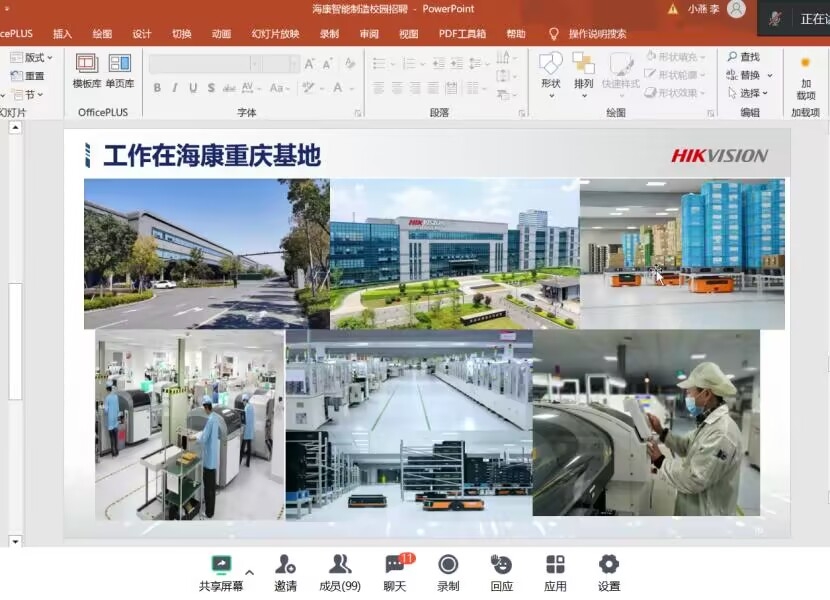Open the meeting settings (设置) gear

pyautogui.click(x=608, y=566)
